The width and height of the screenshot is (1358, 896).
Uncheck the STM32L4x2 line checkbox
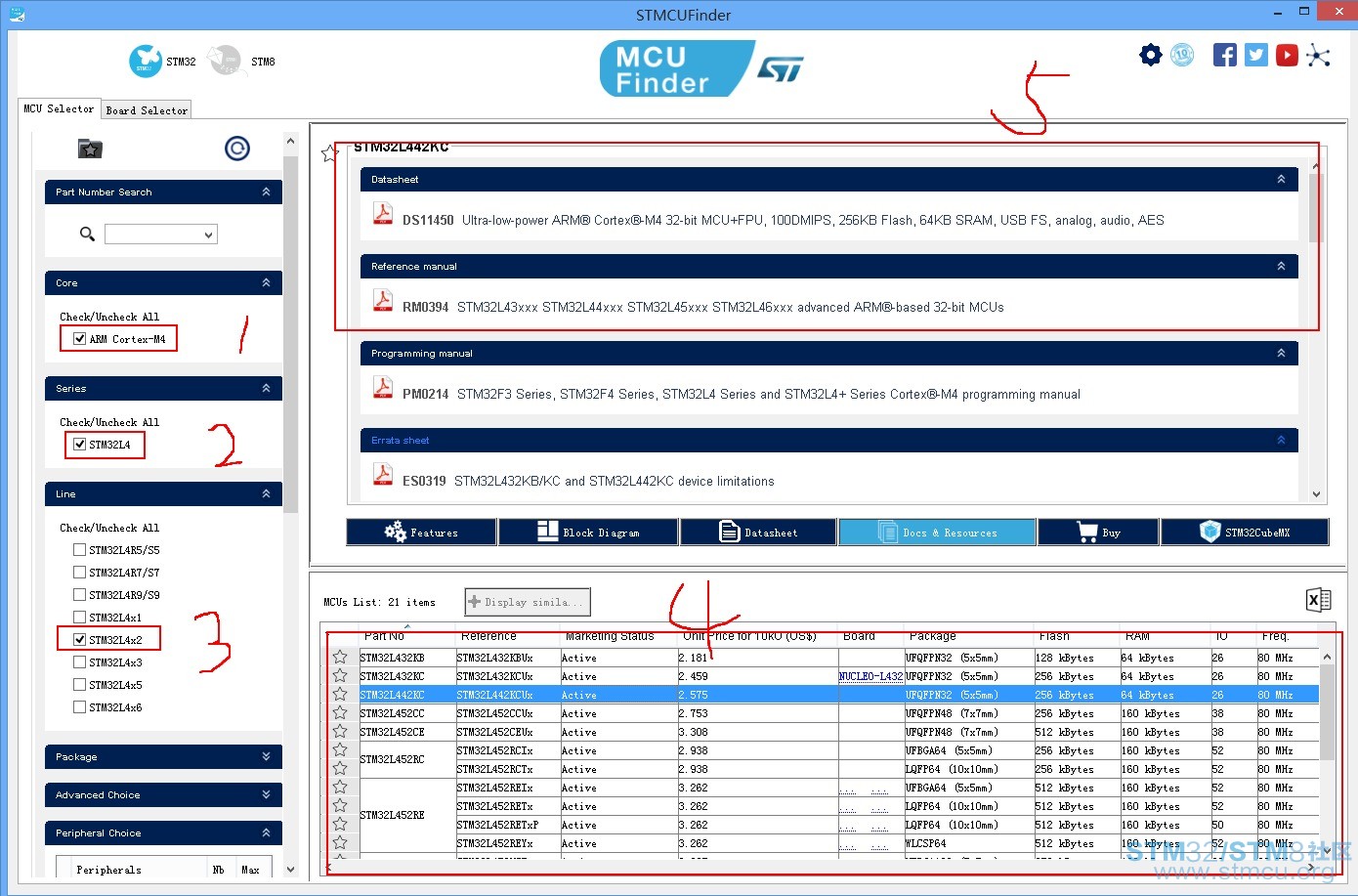80,640
